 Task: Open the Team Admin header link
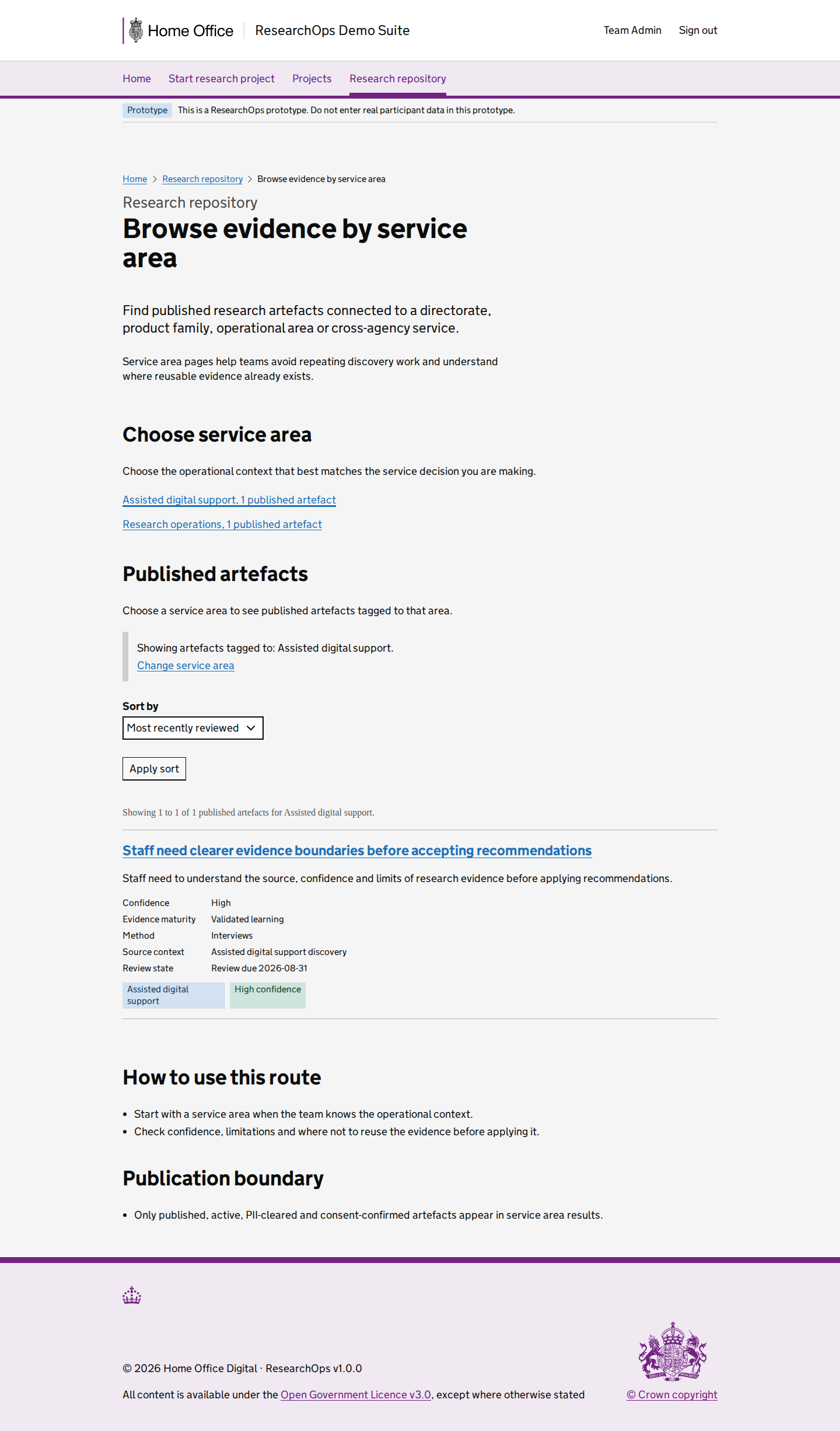click(632, 30)
